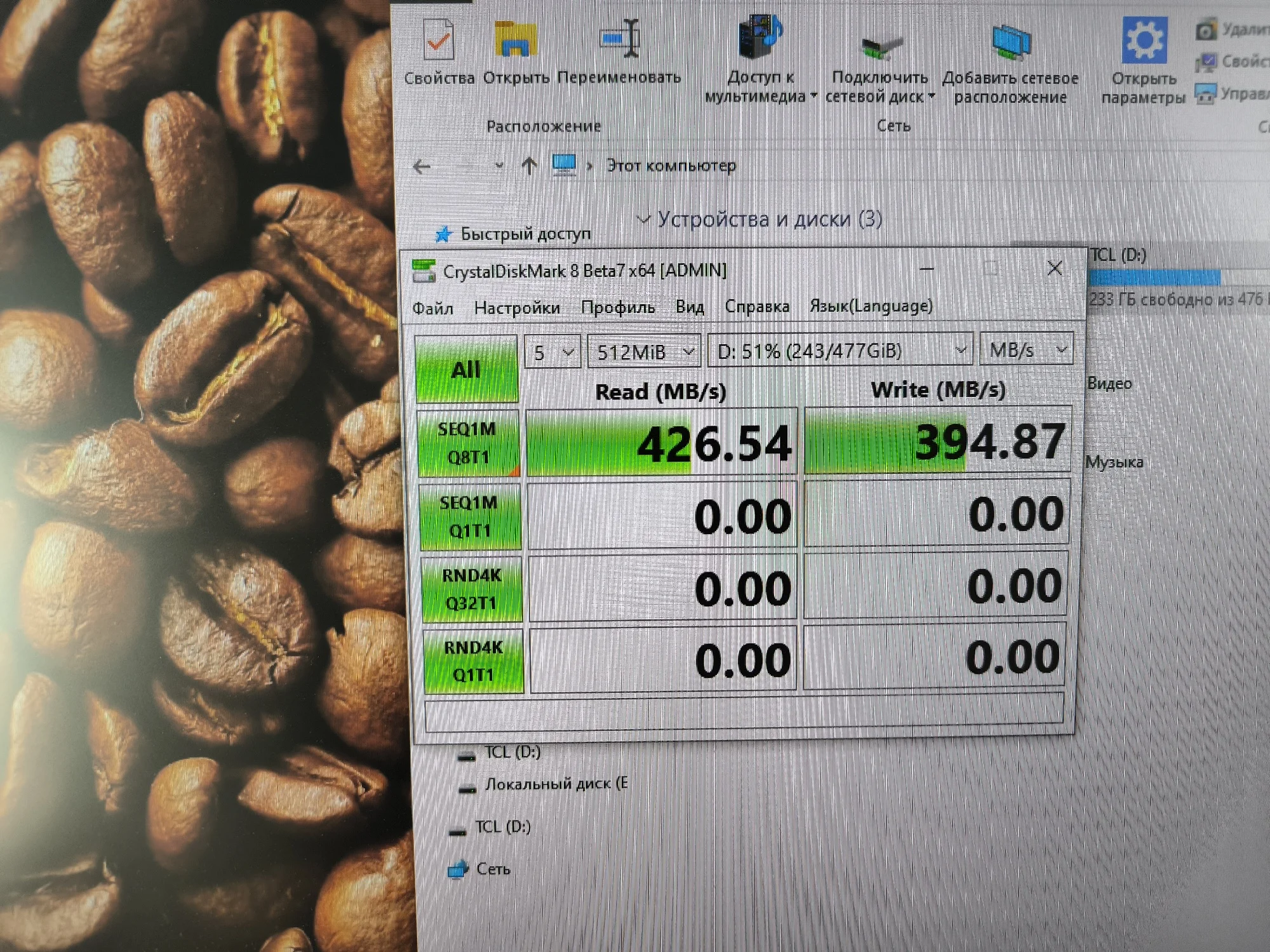This screenshot has height=952, width=1270.
Task: Start the RND4K Q32T1 test
Action: (472, 589)
